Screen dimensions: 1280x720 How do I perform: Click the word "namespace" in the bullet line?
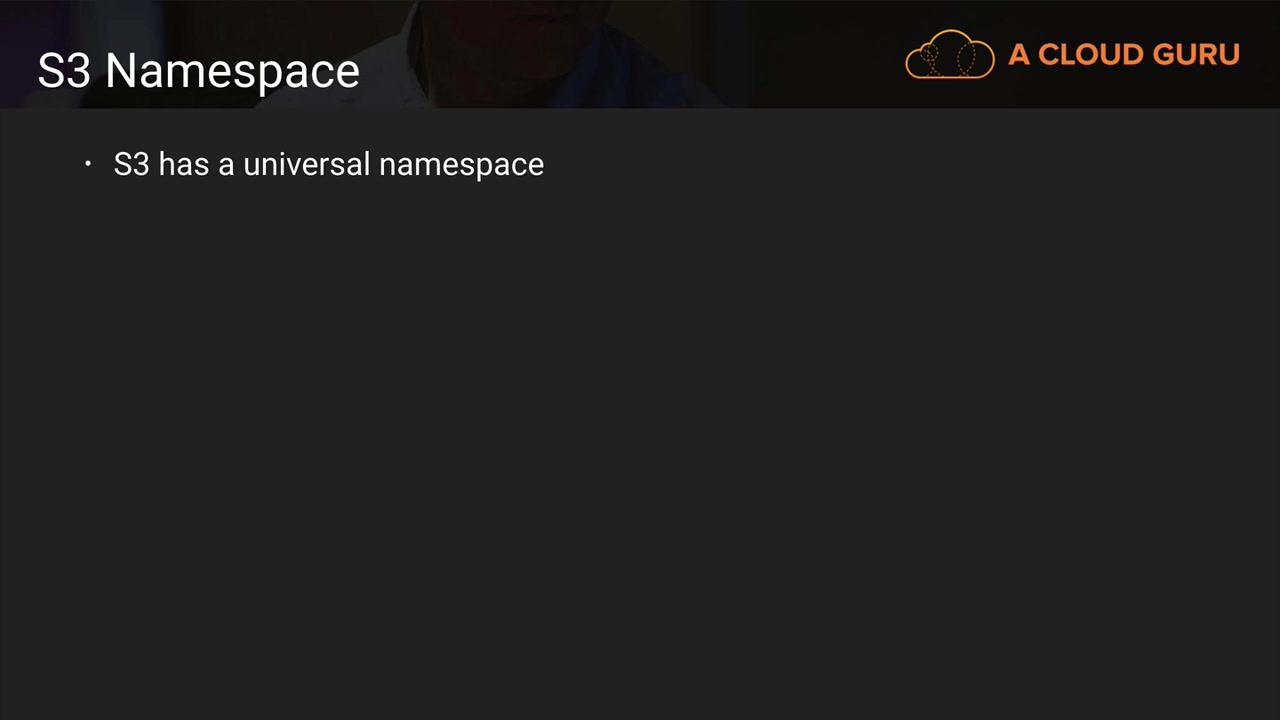point(461,164)
